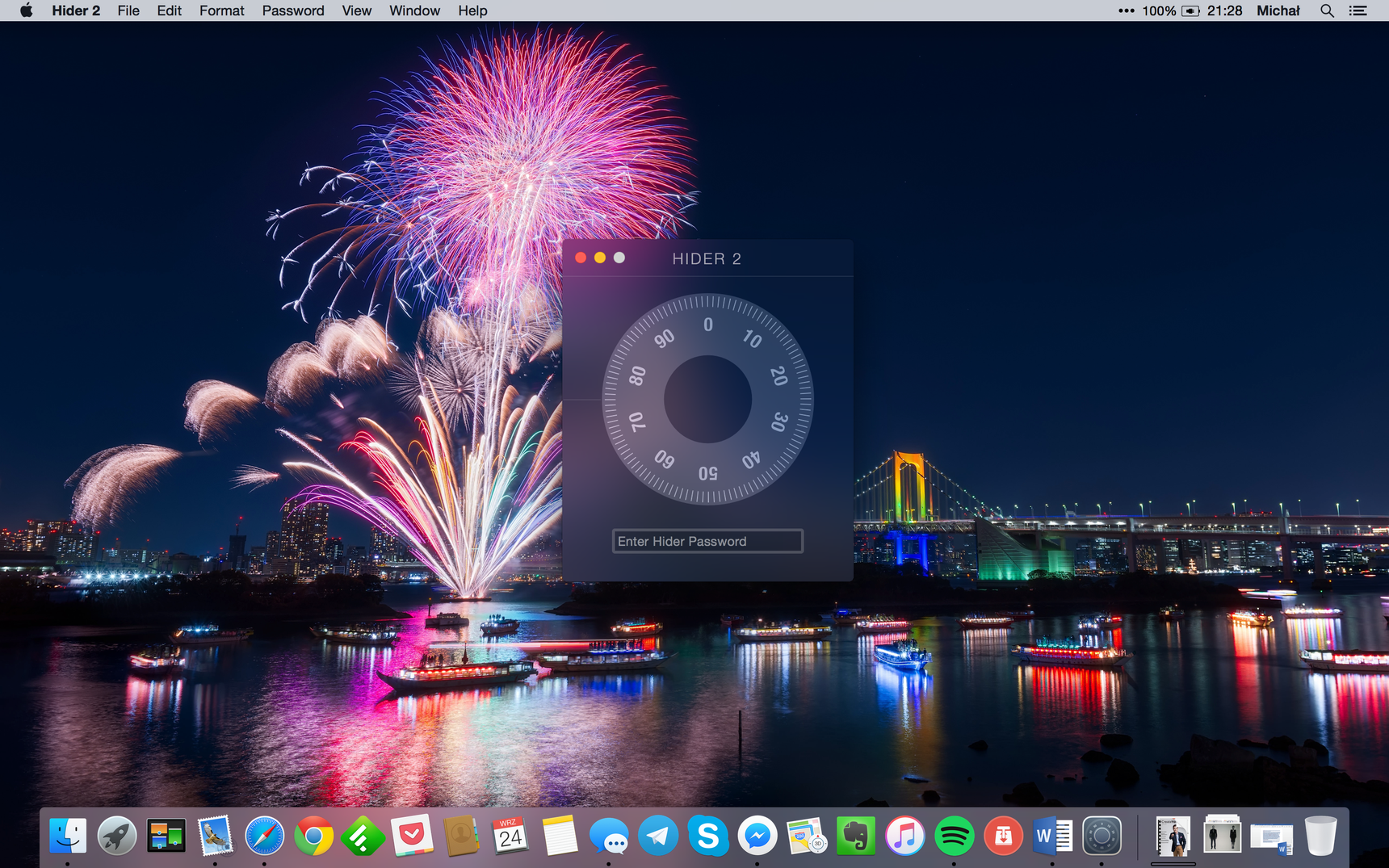Launch Telegram from the dock
Image resolution: width=1389 pixels, height=868 pixels.
tap(658, 837)
